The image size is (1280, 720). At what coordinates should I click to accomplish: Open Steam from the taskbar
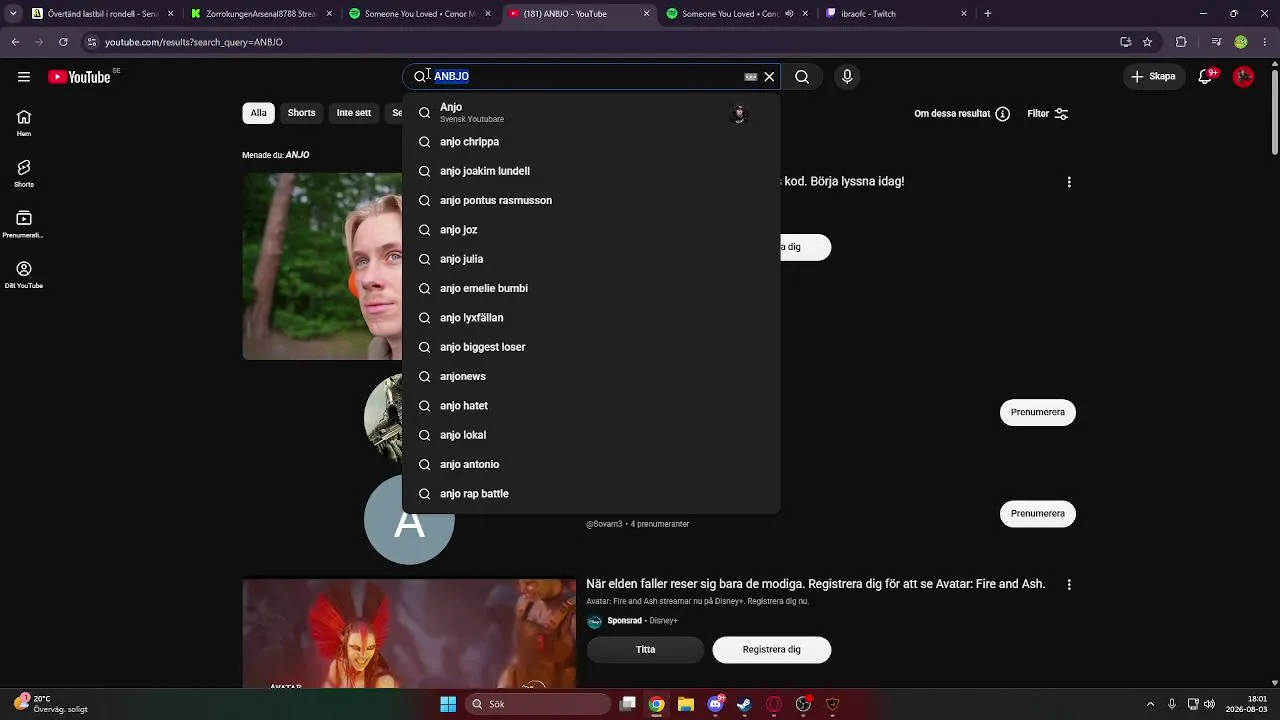pos(744,704)
